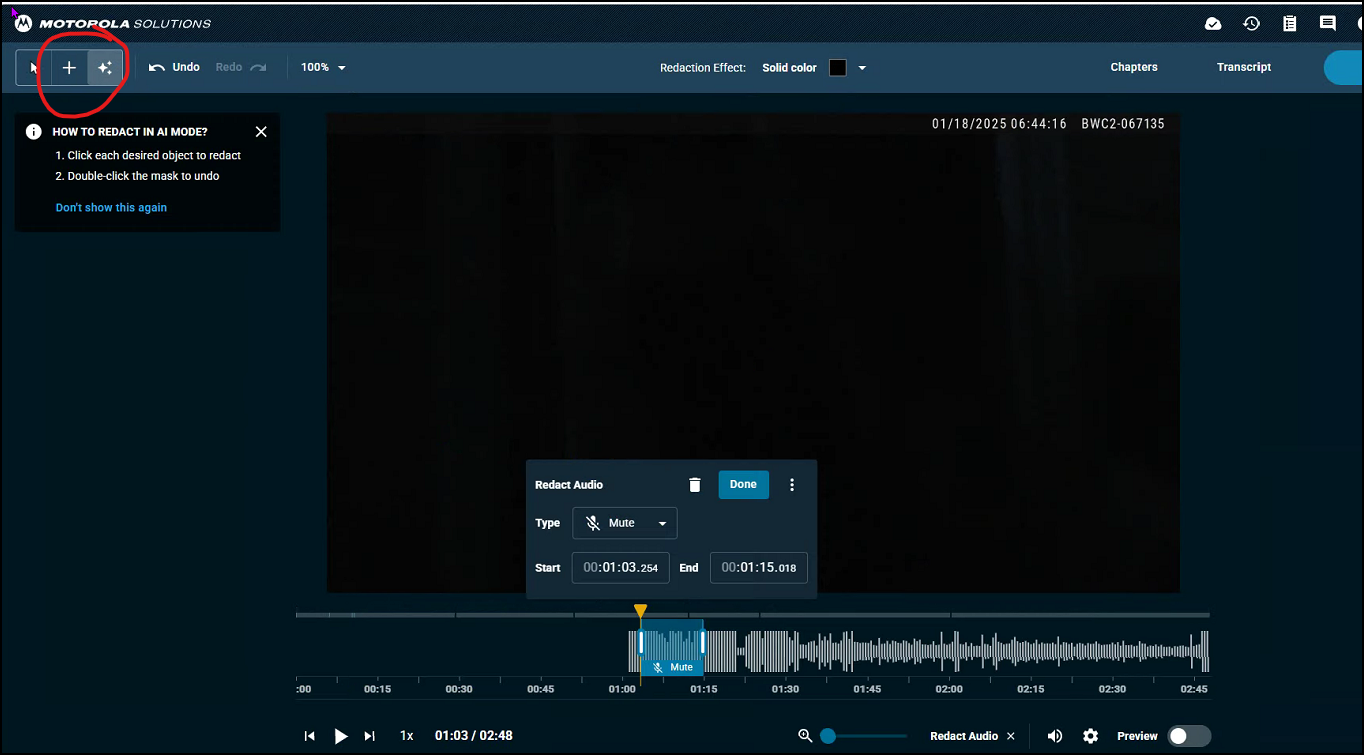The height and width of the screenshot is (755, 1364).
Task: Click the cloud saved status icon
Action: (1213, 23)
